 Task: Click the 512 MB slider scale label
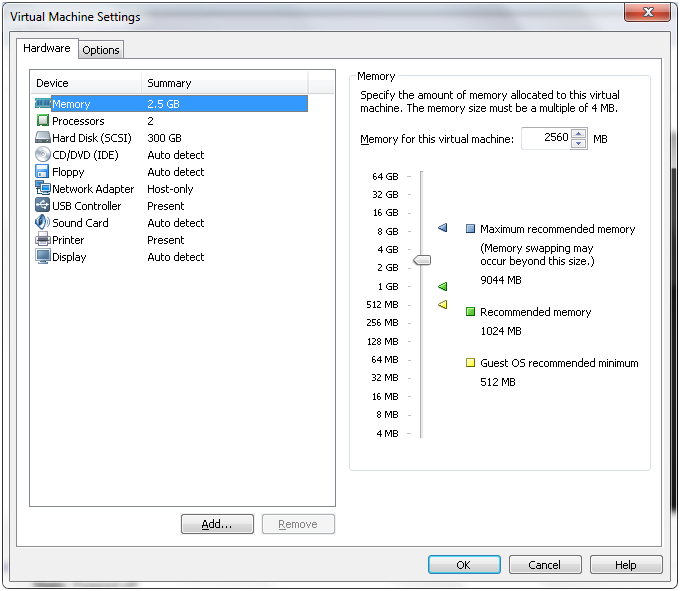click(x=382, y=304)
